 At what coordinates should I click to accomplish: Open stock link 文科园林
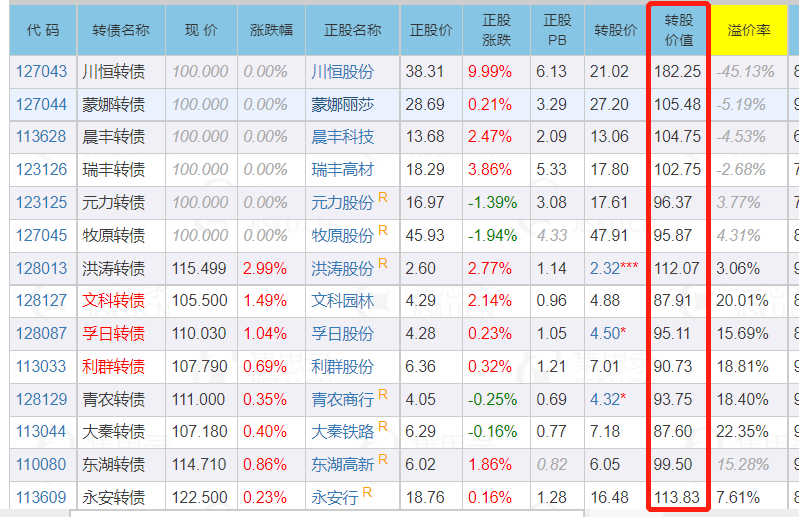[x=343, y=301]
